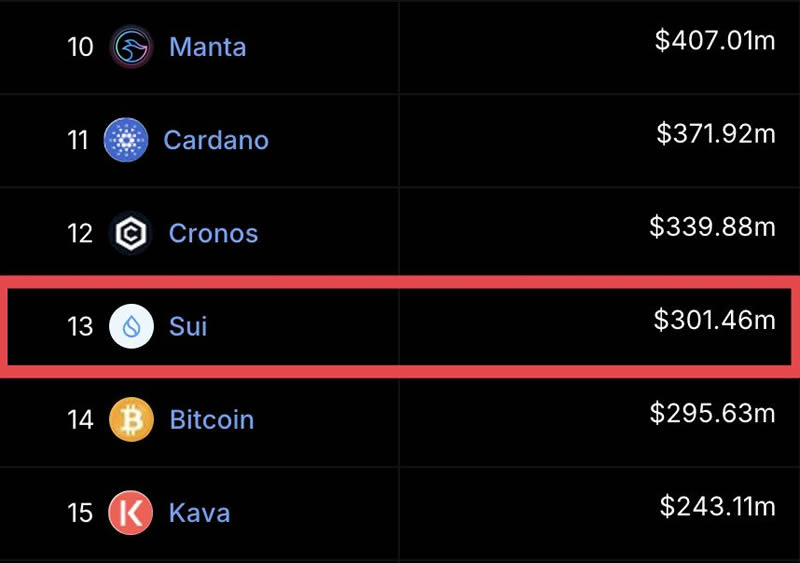Select the $339.88m value for Cronos
Screen dimensions: 800x563
(712, 227)
